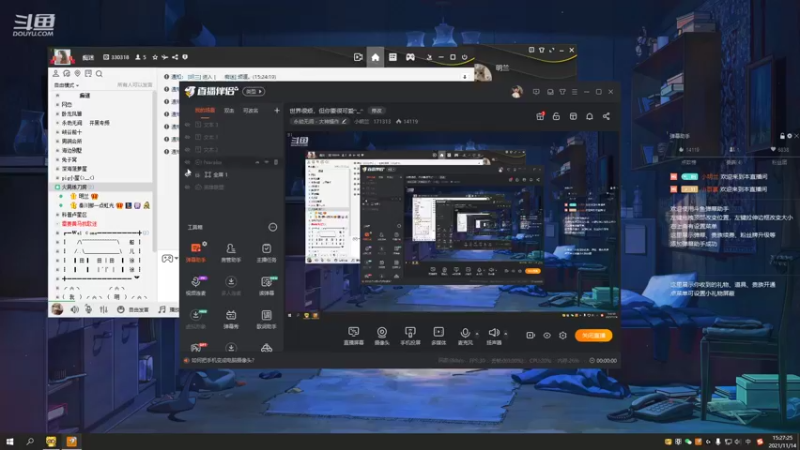Add a 直播屏幕 screen capture source
This screenshot has width=800, height=450.
tap(353, 336)
